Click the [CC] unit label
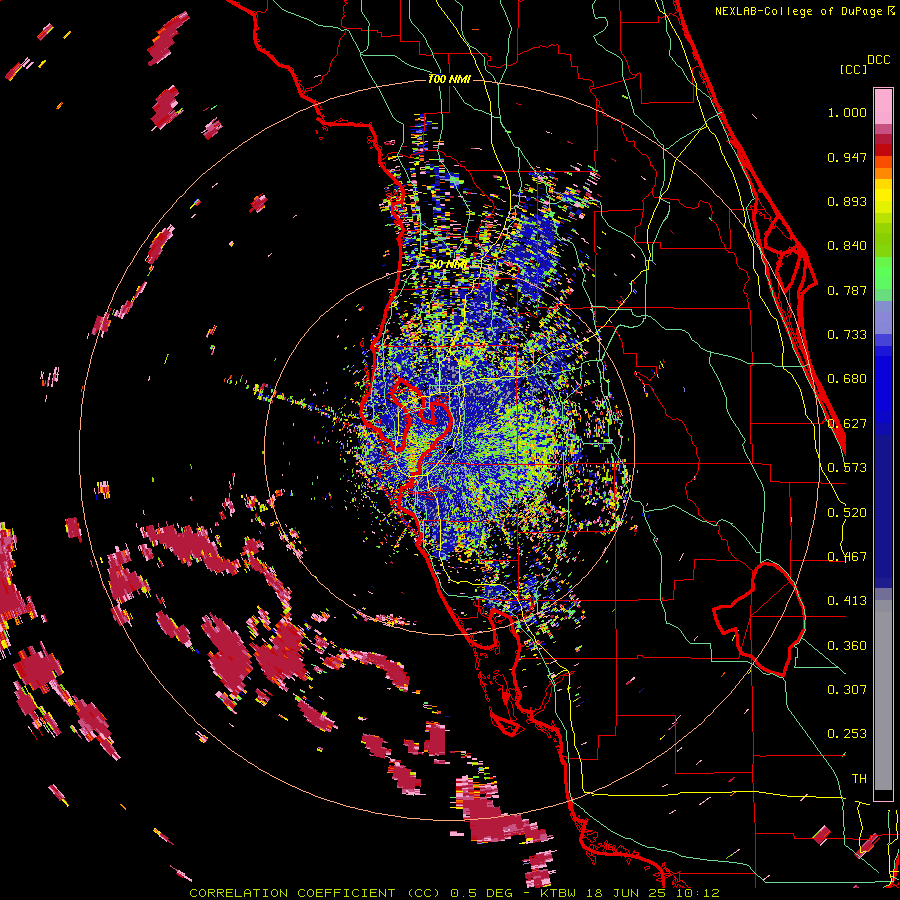Screen dimensions: 900x900 point(854,69)
